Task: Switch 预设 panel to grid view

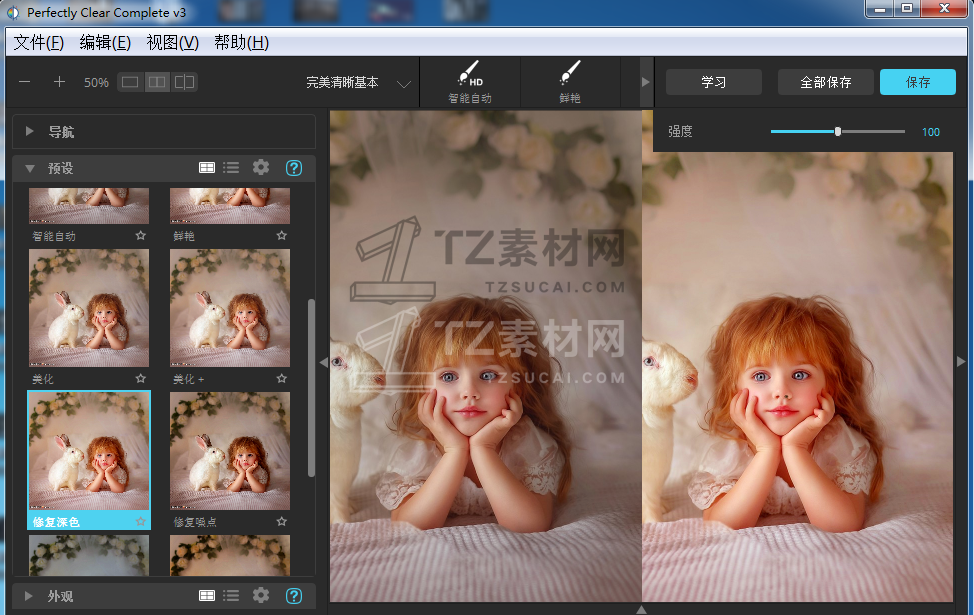Action: click(x=207, y=168)
